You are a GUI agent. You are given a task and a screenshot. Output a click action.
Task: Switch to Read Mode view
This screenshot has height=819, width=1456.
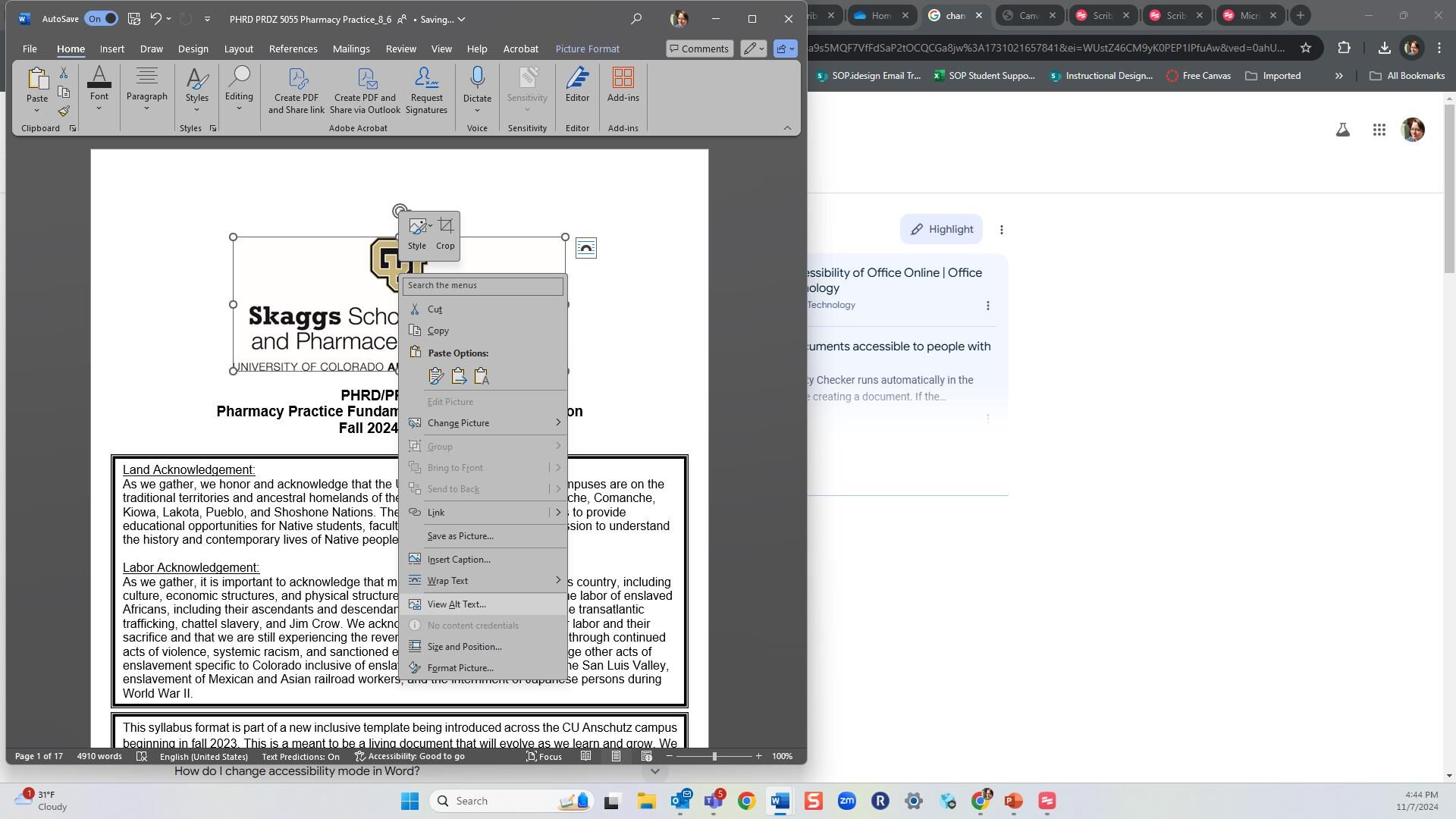(x=585, y=756)
